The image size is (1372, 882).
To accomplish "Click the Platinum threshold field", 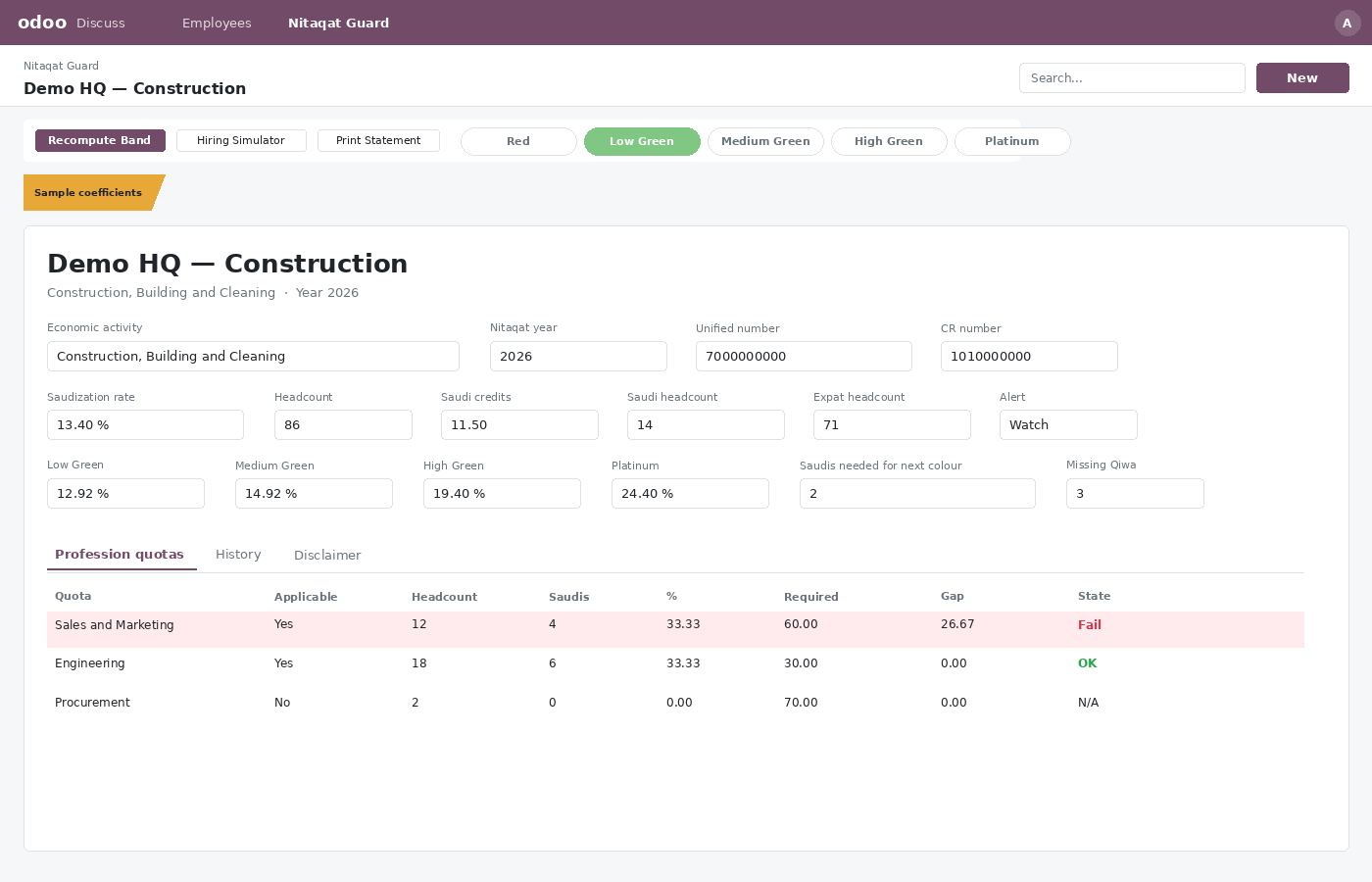I will click(x=690, y=493).
